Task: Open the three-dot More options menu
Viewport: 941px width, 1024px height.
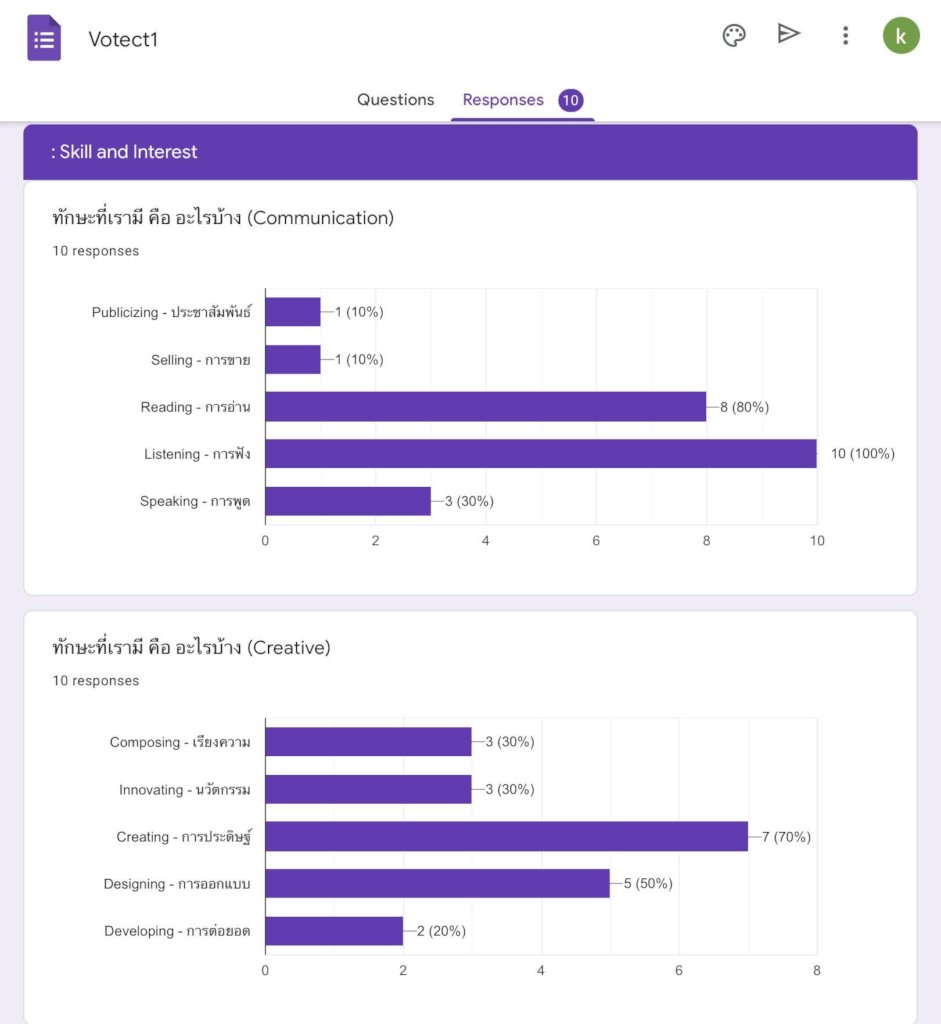Action: click(845, 35)
